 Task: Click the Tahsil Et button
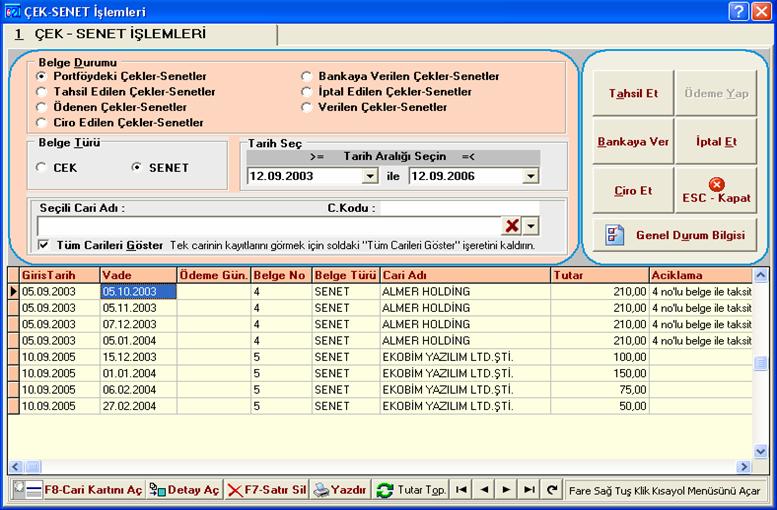pyautogui.click(x=633, y=93)
